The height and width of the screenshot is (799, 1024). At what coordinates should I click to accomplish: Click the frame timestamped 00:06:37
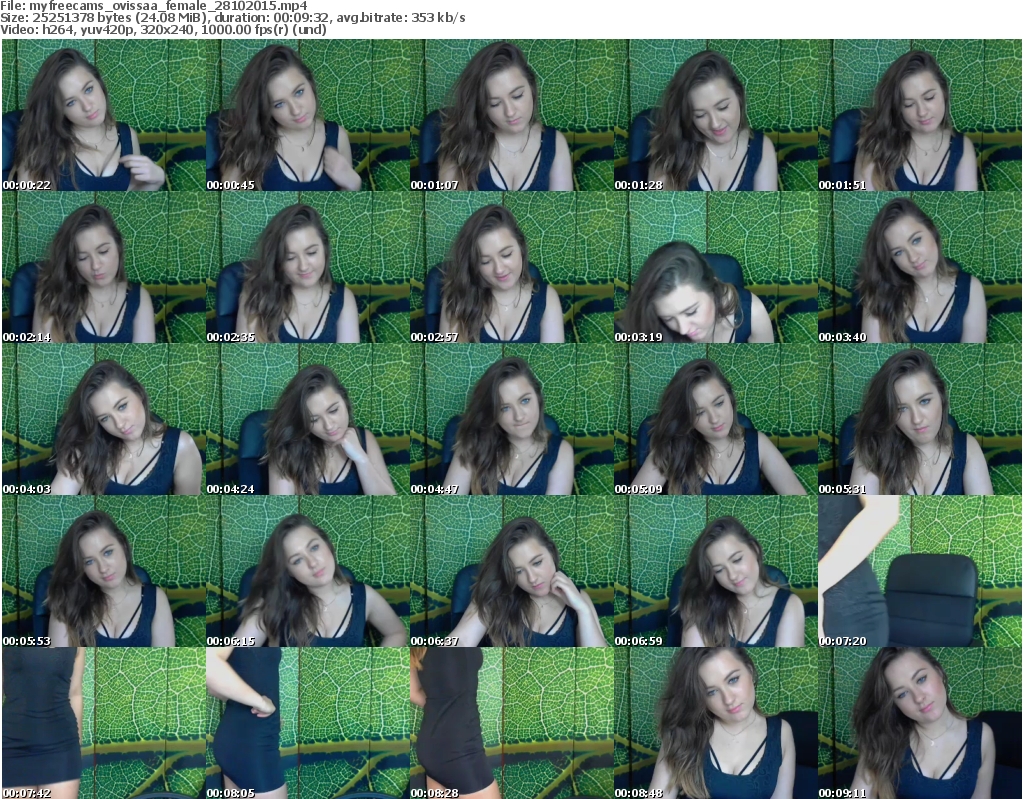point(512,571)
